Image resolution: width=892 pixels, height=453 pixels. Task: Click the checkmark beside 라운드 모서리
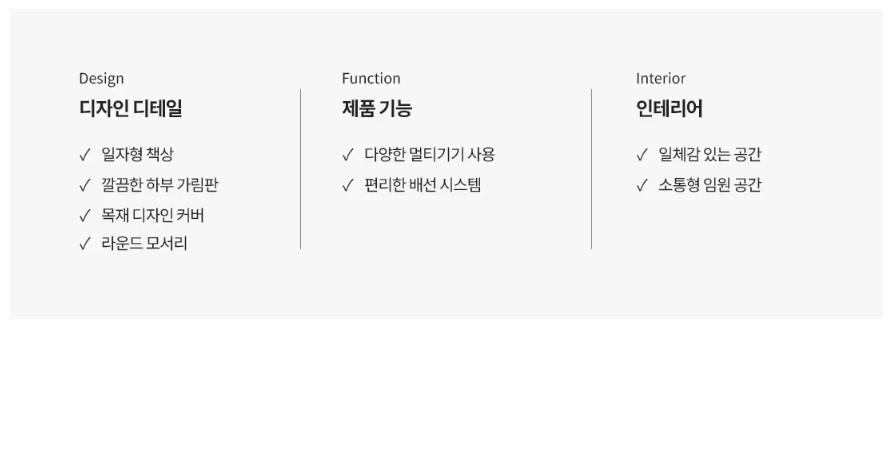tap(85, 244)
